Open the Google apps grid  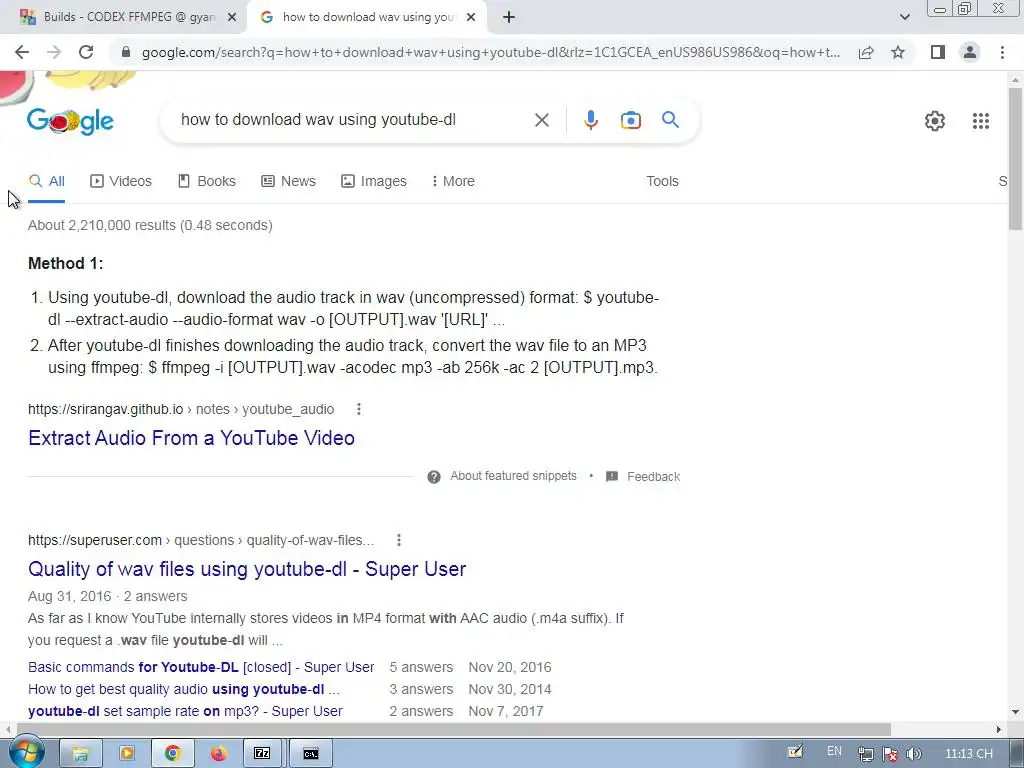click(x=980, y=121)
